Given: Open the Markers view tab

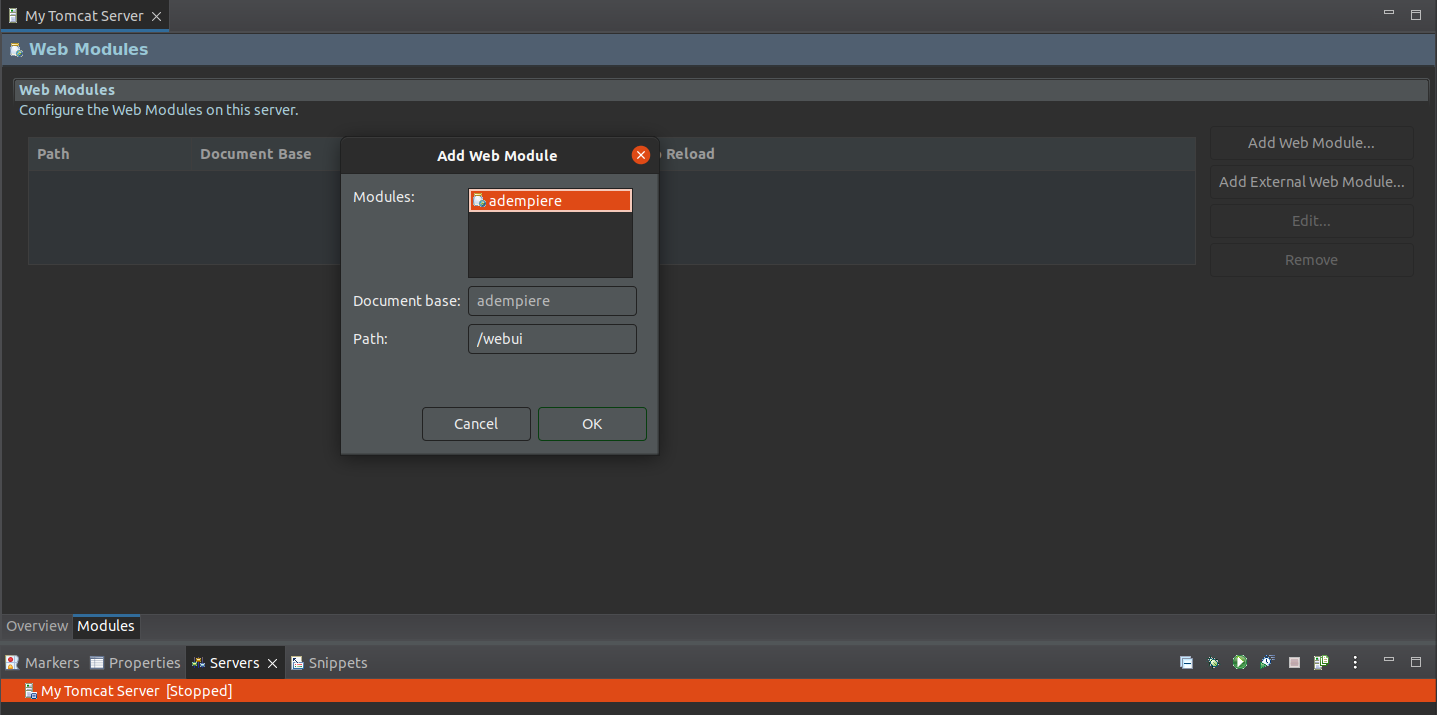Looking at the screenshot, I should pyautogui.click(x=42, y=663).
